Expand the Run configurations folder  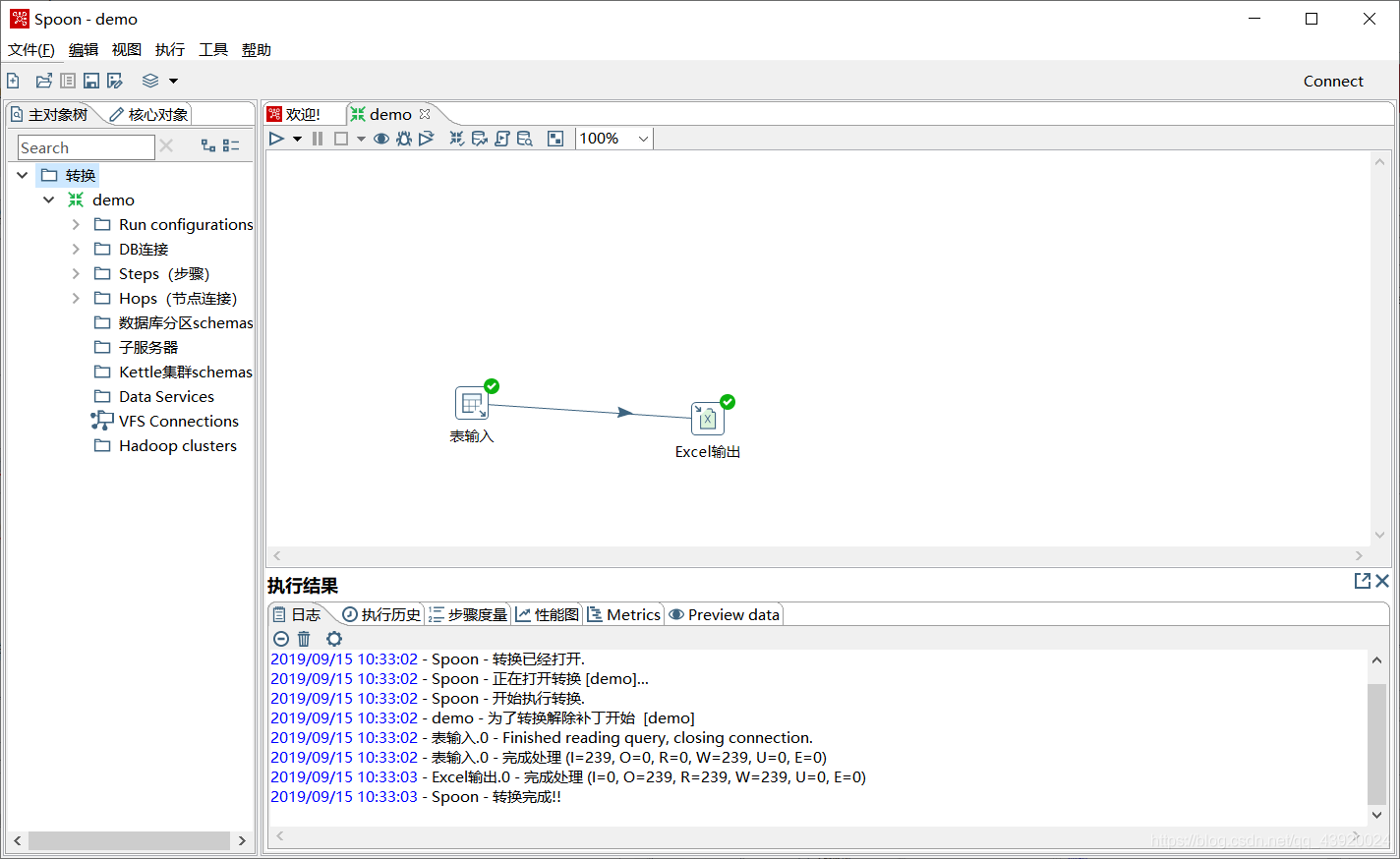point(76,224)
